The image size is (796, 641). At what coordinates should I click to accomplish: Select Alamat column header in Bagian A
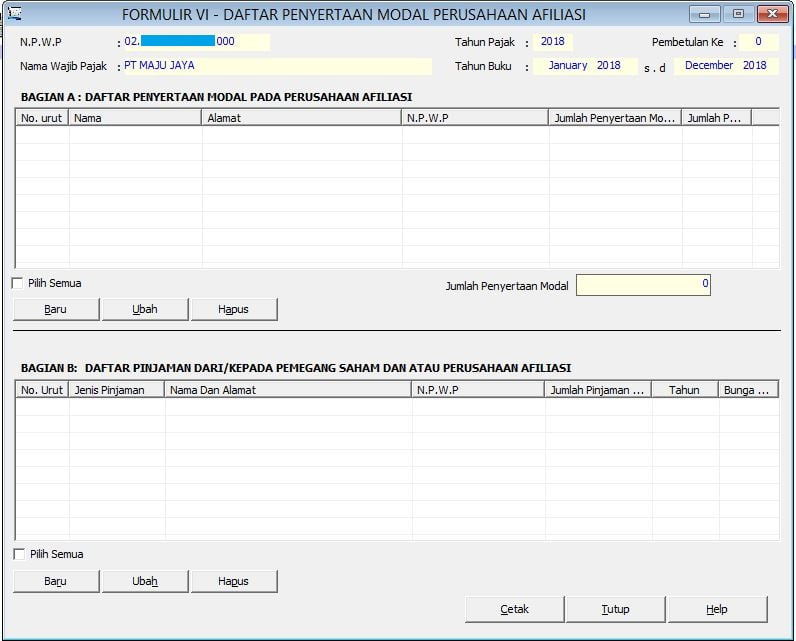(302, 118)
